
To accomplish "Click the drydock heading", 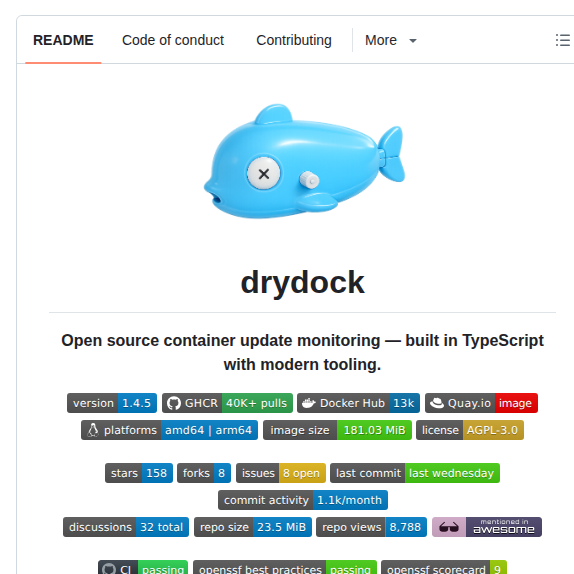I will tap(302, 282).
